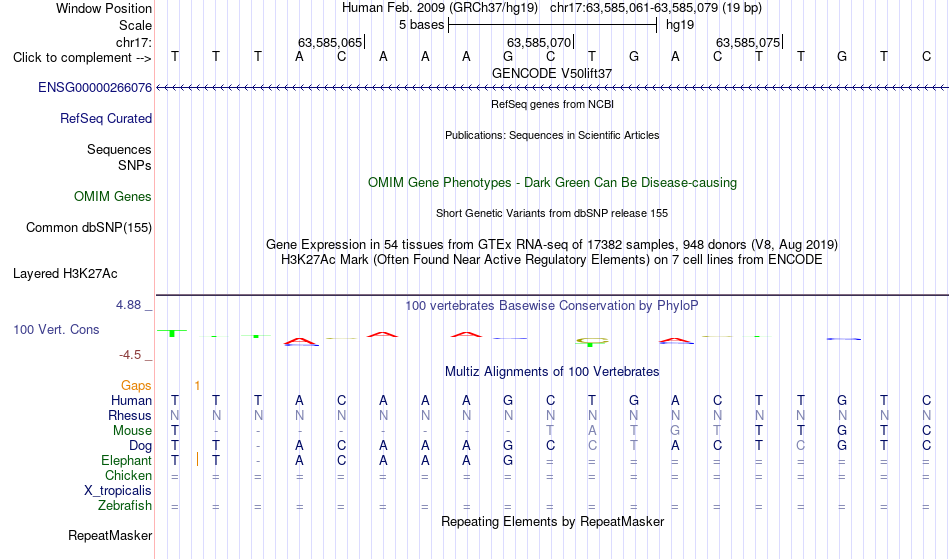Select the Mouse species label
Screen dimensions: 950x559
132,431
